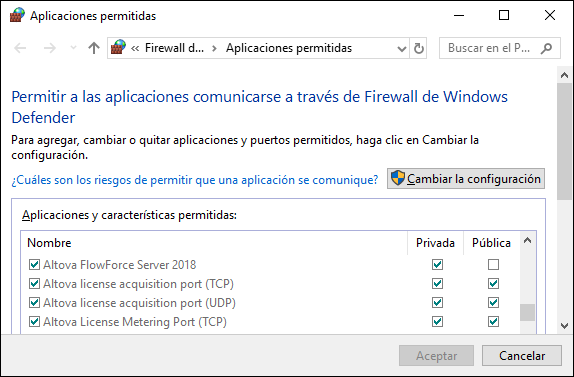Click the forward navigation arrow
Viewport: 574px width, 377px height.
(50, 48)
